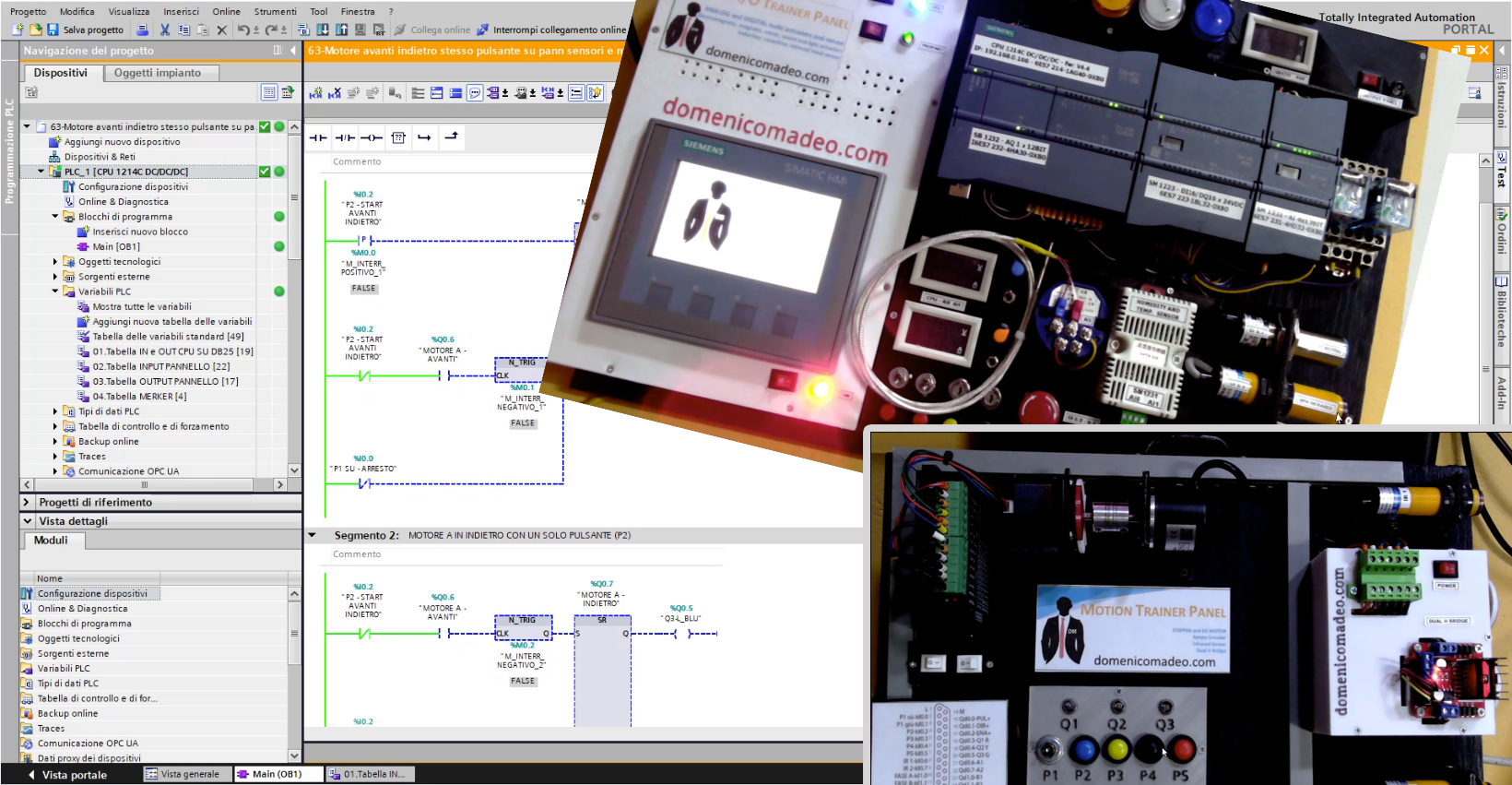
Task: Click the Delete network icon in editor toolbar
Action: click(x=335, y=92)
